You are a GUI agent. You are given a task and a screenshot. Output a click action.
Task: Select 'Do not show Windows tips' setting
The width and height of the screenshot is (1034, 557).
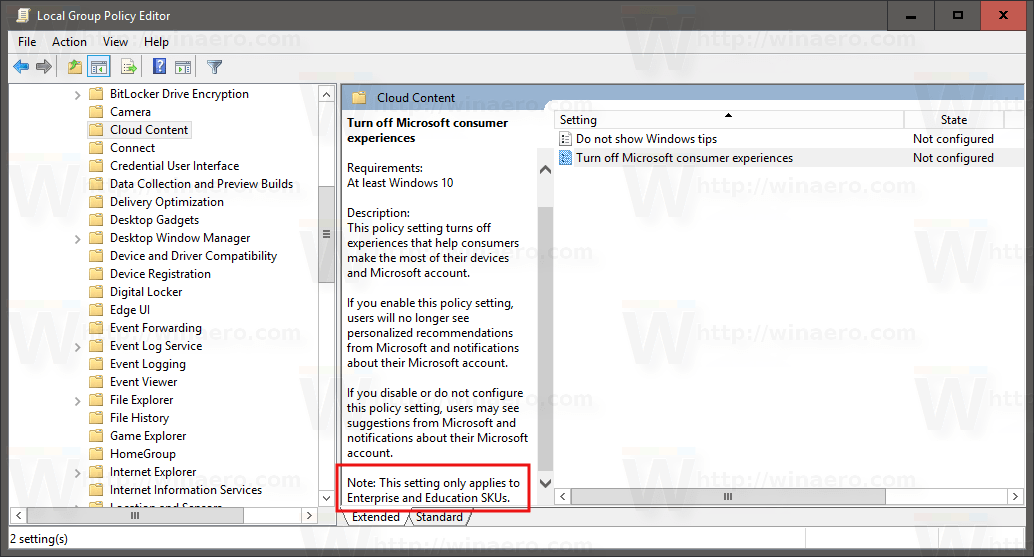coord(646,138)
